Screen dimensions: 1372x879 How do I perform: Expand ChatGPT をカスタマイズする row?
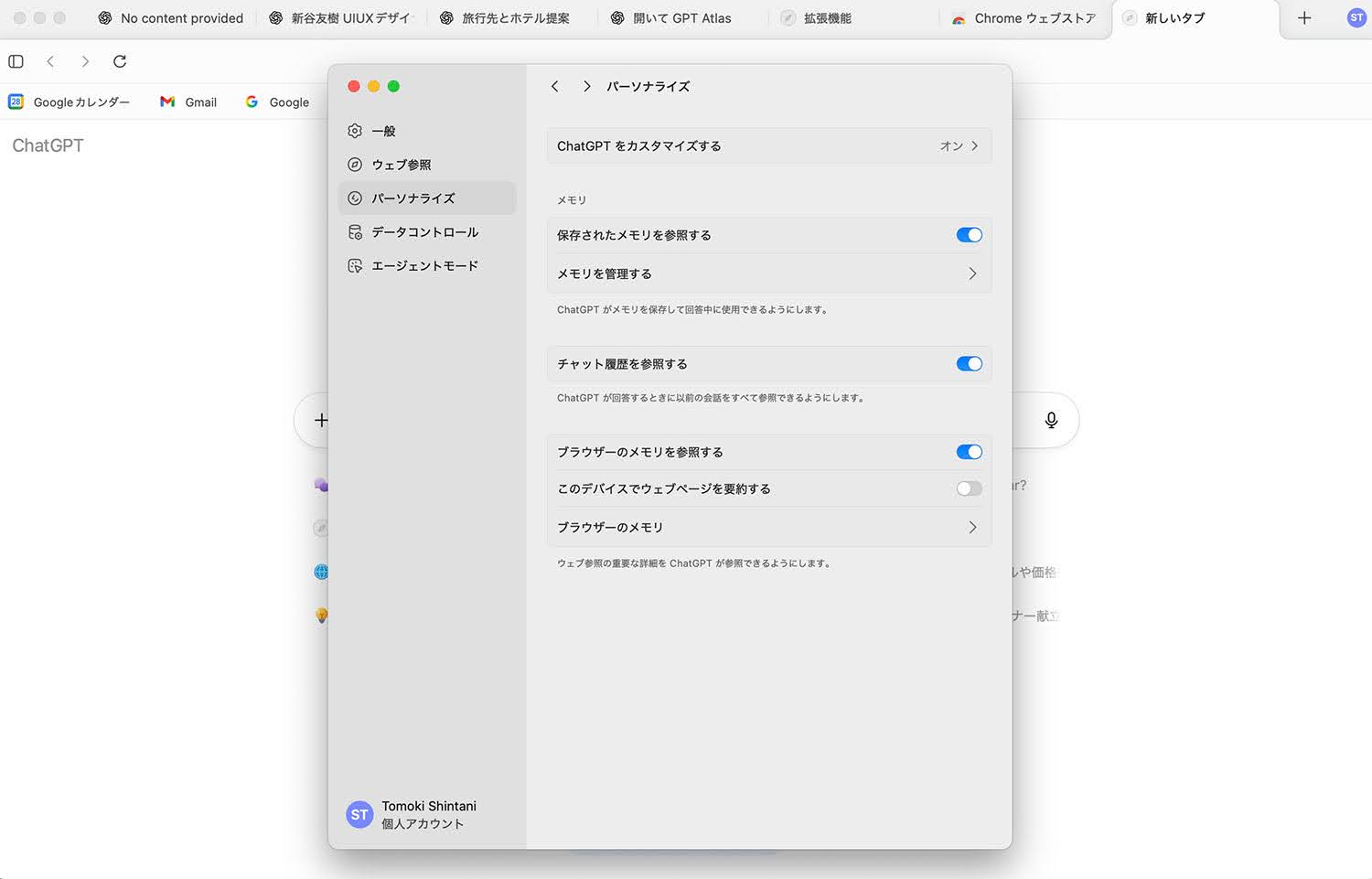[768, 146]
